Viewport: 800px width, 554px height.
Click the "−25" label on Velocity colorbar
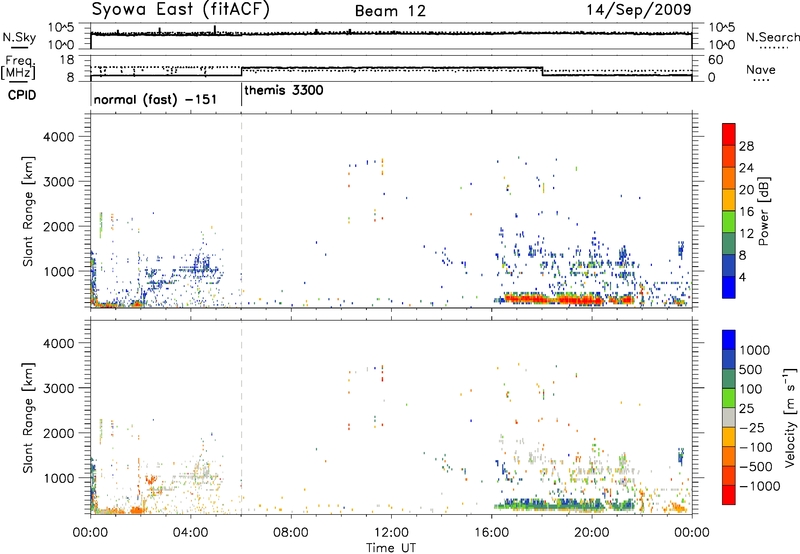752,428
